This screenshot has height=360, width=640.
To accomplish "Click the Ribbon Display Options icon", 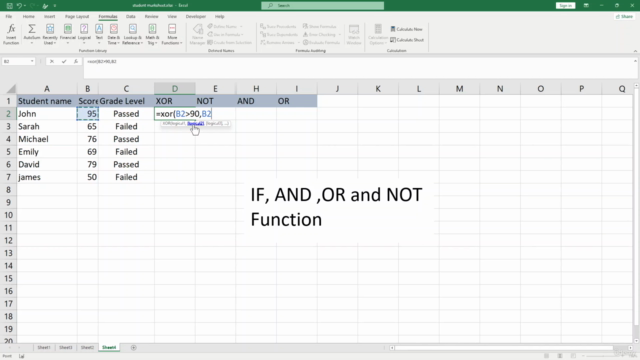I will pyautogui.click(x=586, y=6).
